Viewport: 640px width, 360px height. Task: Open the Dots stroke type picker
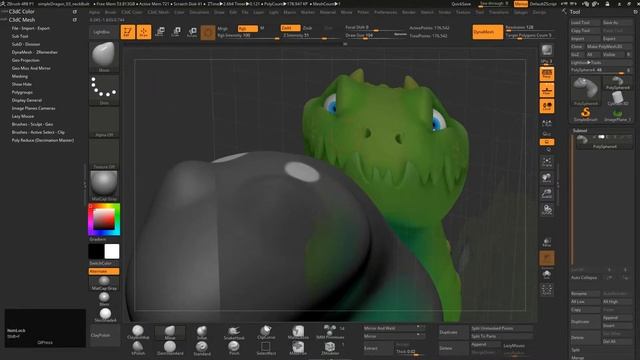point(104,90)
